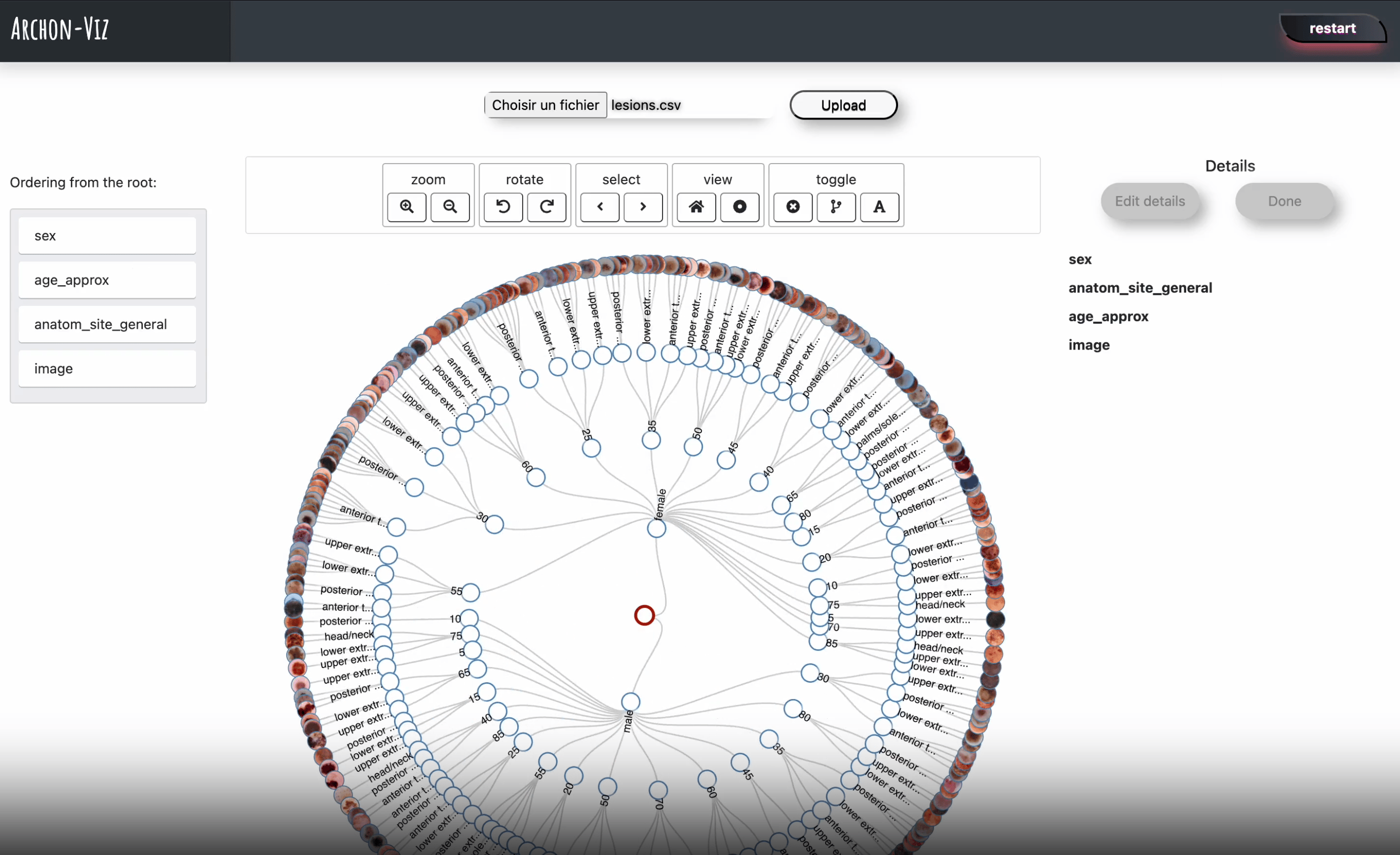Collapse the male node in the tree
This screenshot has width=1400, height=855.
(631, 702)
